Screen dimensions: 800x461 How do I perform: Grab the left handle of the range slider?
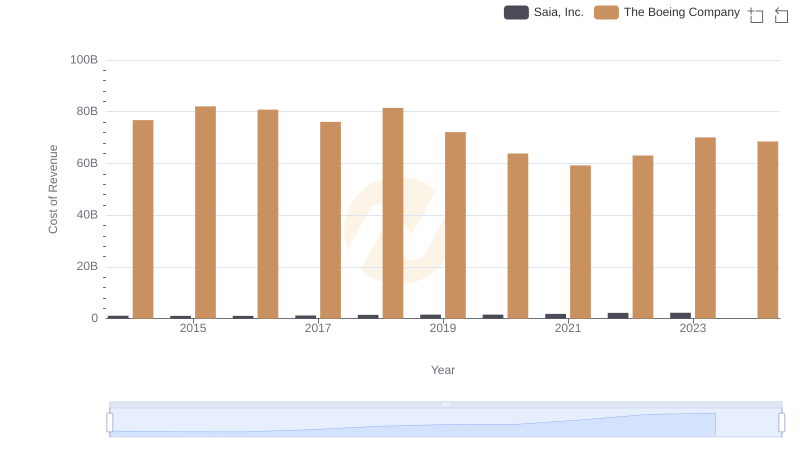click(x=110, y=423)
